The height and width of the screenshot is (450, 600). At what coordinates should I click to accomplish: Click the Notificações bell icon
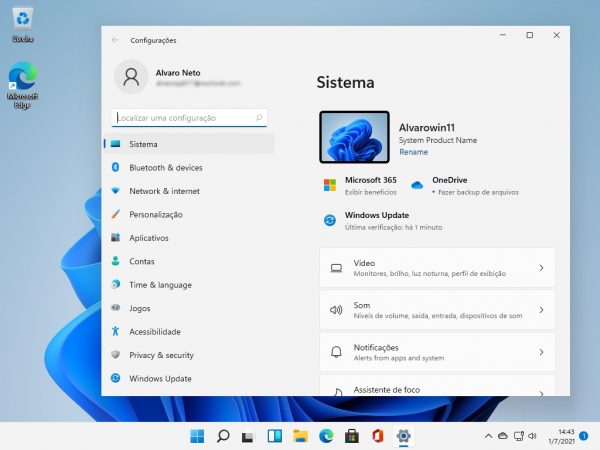pyautogui.click(x=336, y=352)
